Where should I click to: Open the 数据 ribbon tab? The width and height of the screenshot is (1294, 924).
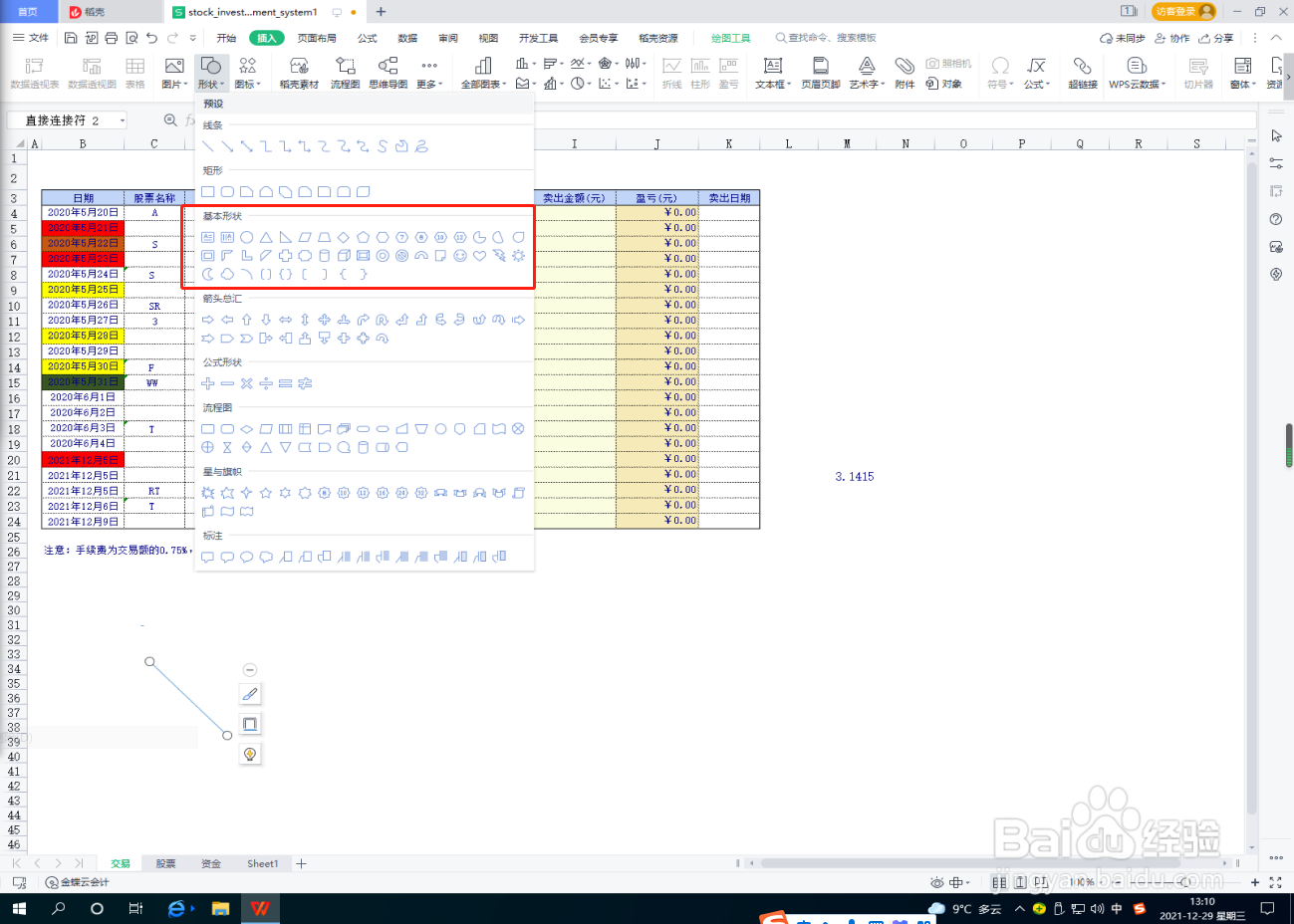[407, 38]
